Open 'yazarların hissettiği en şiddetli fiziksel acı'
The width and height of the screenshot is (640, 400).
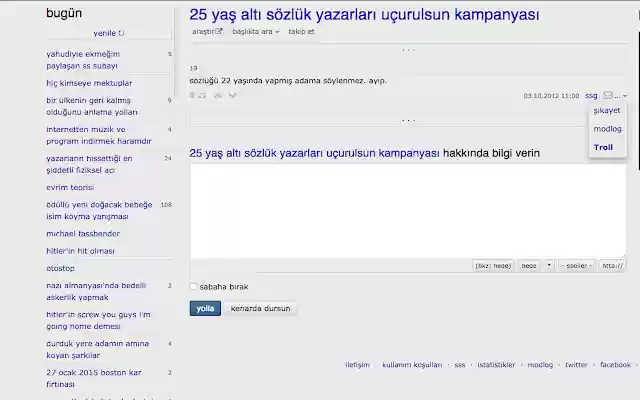(89, 164)
